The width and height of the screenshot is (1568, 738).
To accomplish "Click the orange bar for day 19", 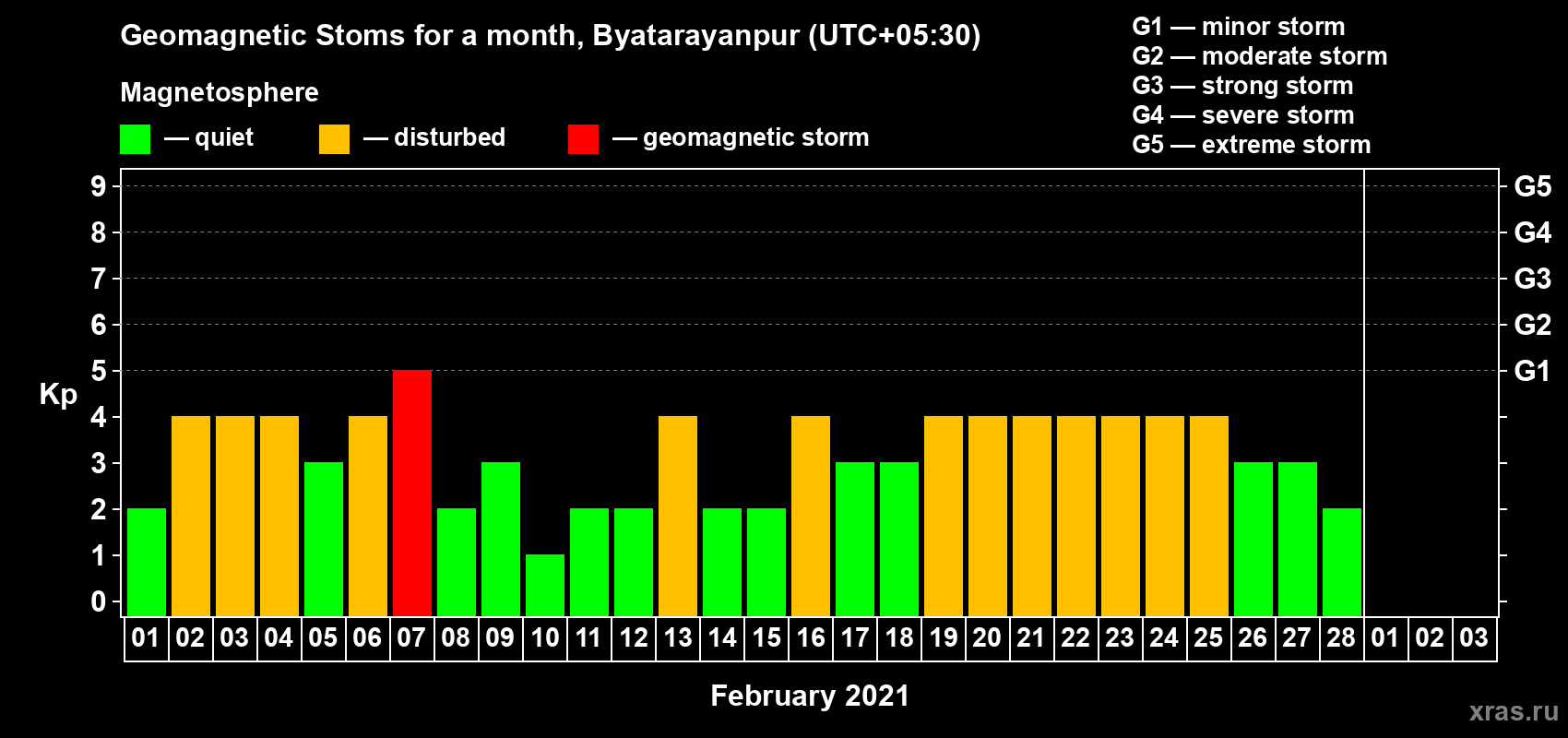I will (944, 516).
